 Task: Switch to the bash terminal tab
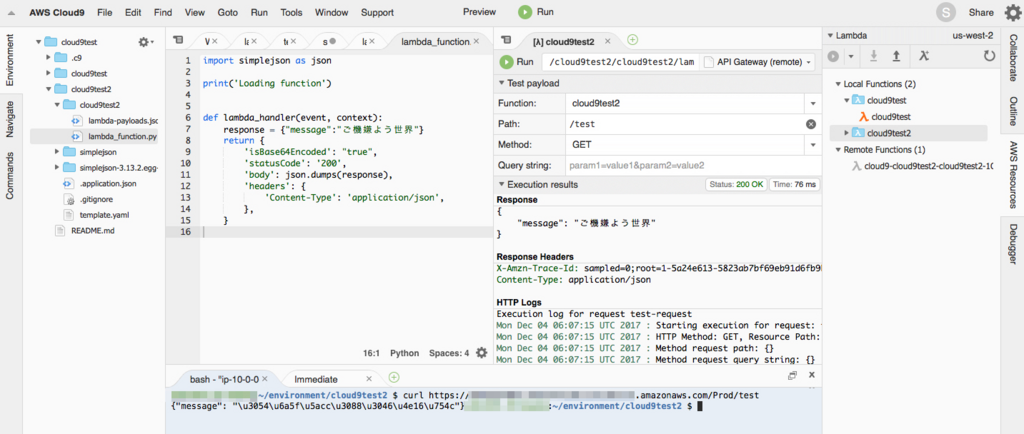[224, 379]
